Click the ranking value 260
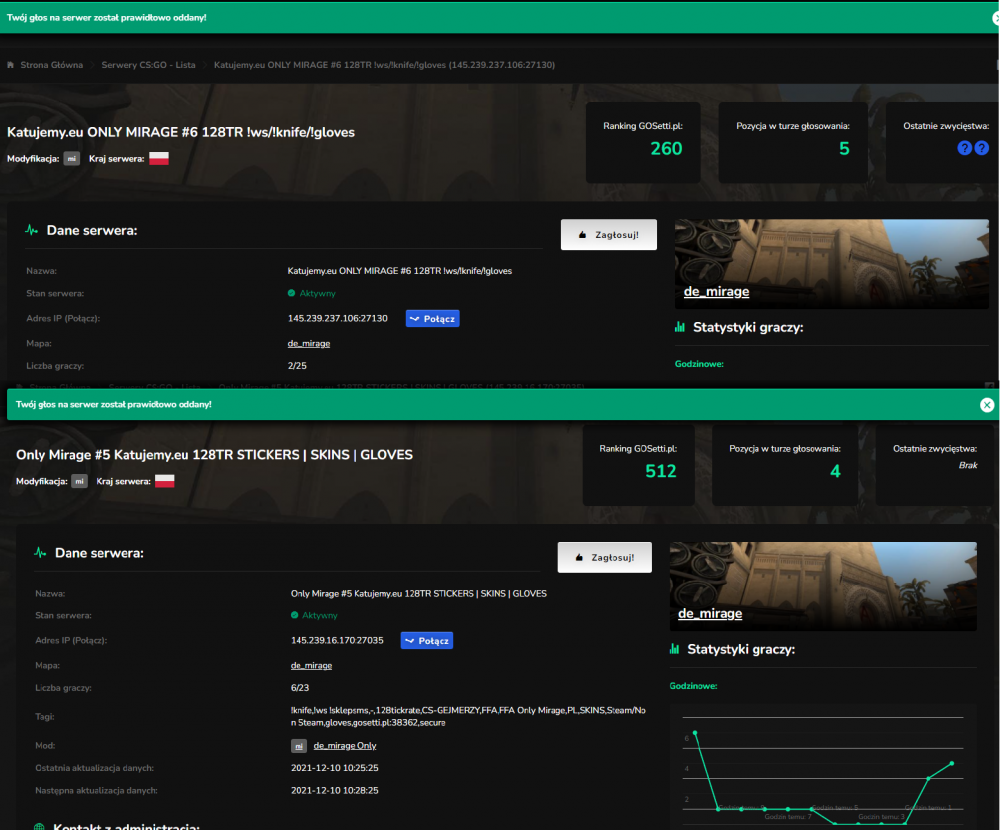1000x830 pixels. tap(666, 149)
